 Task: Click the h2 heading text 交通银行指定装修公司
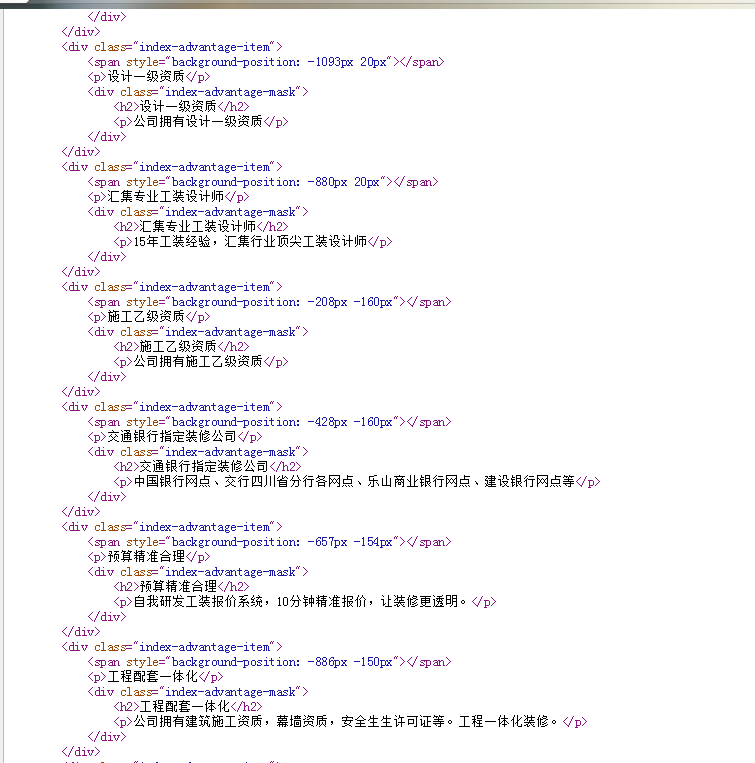click(x=204, y=467)
